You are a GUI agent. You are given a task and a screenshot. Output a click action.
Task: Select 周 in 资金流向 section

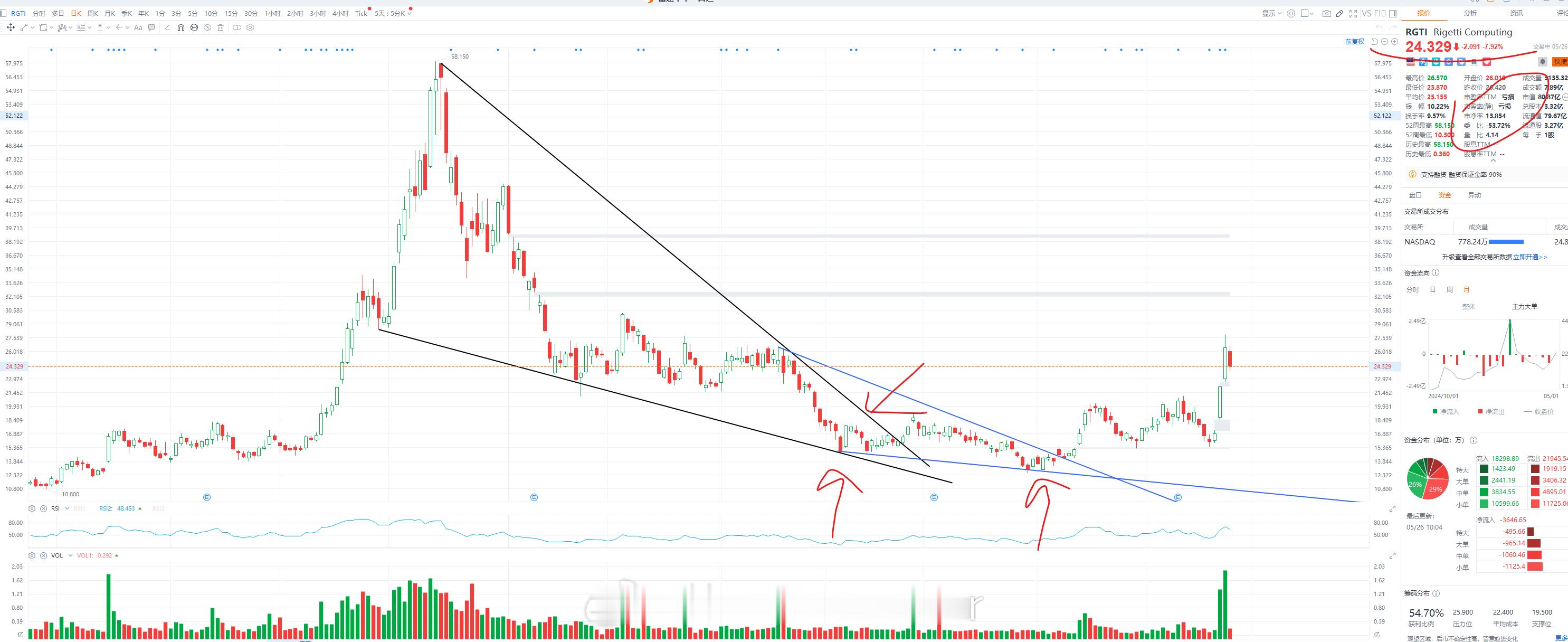[1449, 289]
